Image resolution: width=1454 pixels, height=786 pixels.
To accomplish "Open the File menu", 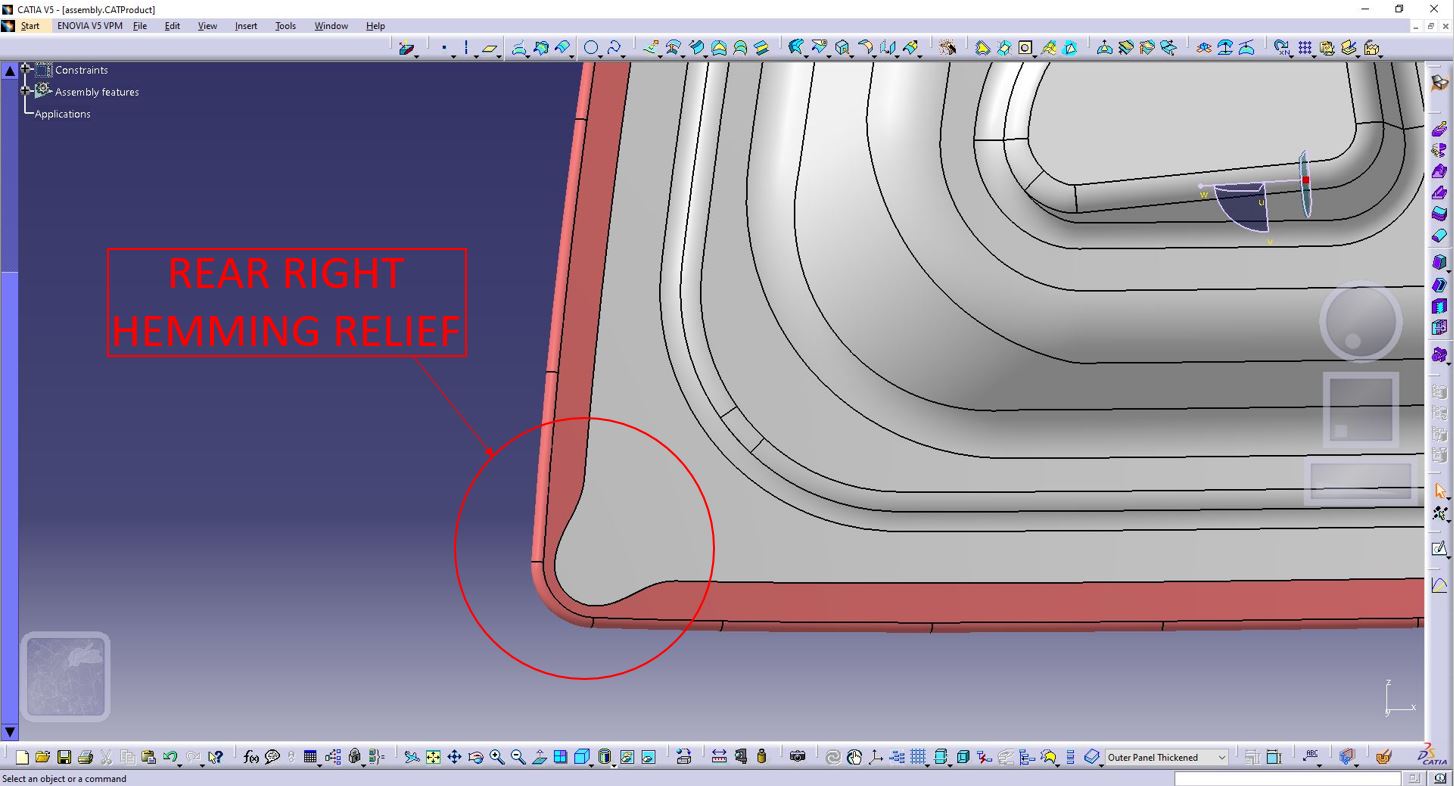I will [140, 26].
